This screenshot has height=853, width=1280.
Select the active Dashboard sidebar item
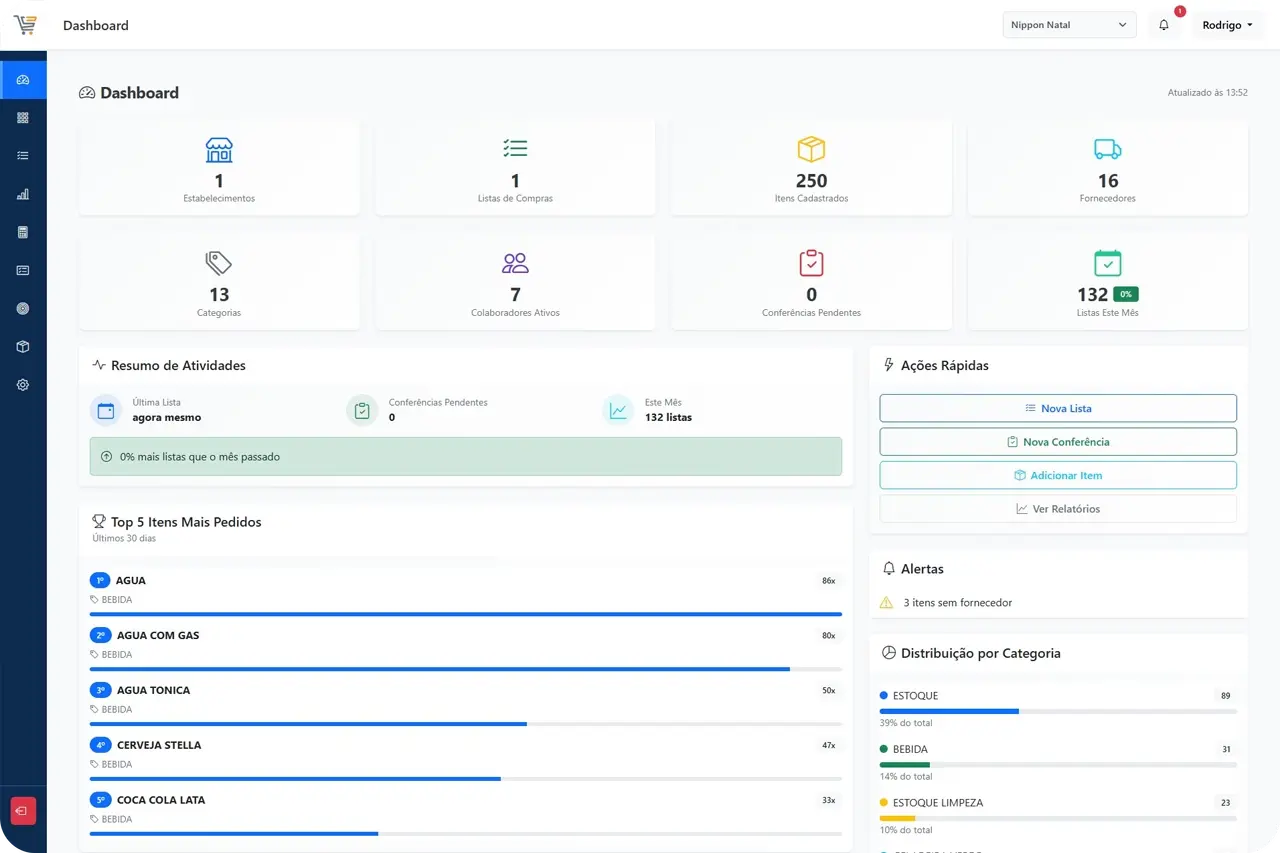(x=23, y=80)
